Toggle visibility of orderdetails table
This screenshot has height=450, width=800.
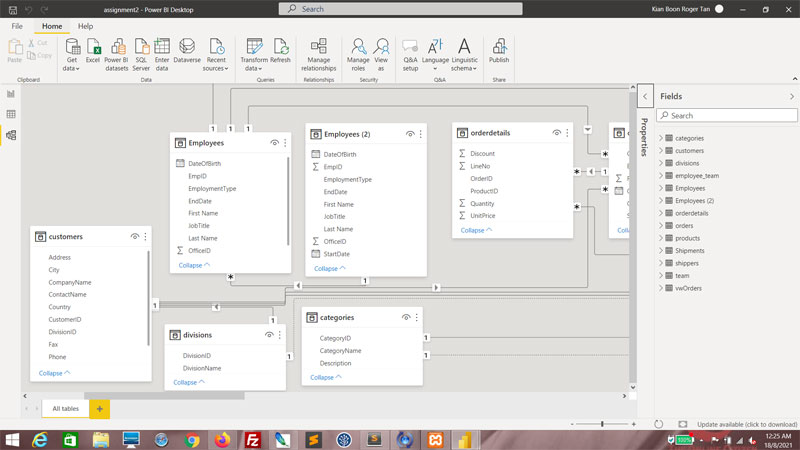[556, 133]
